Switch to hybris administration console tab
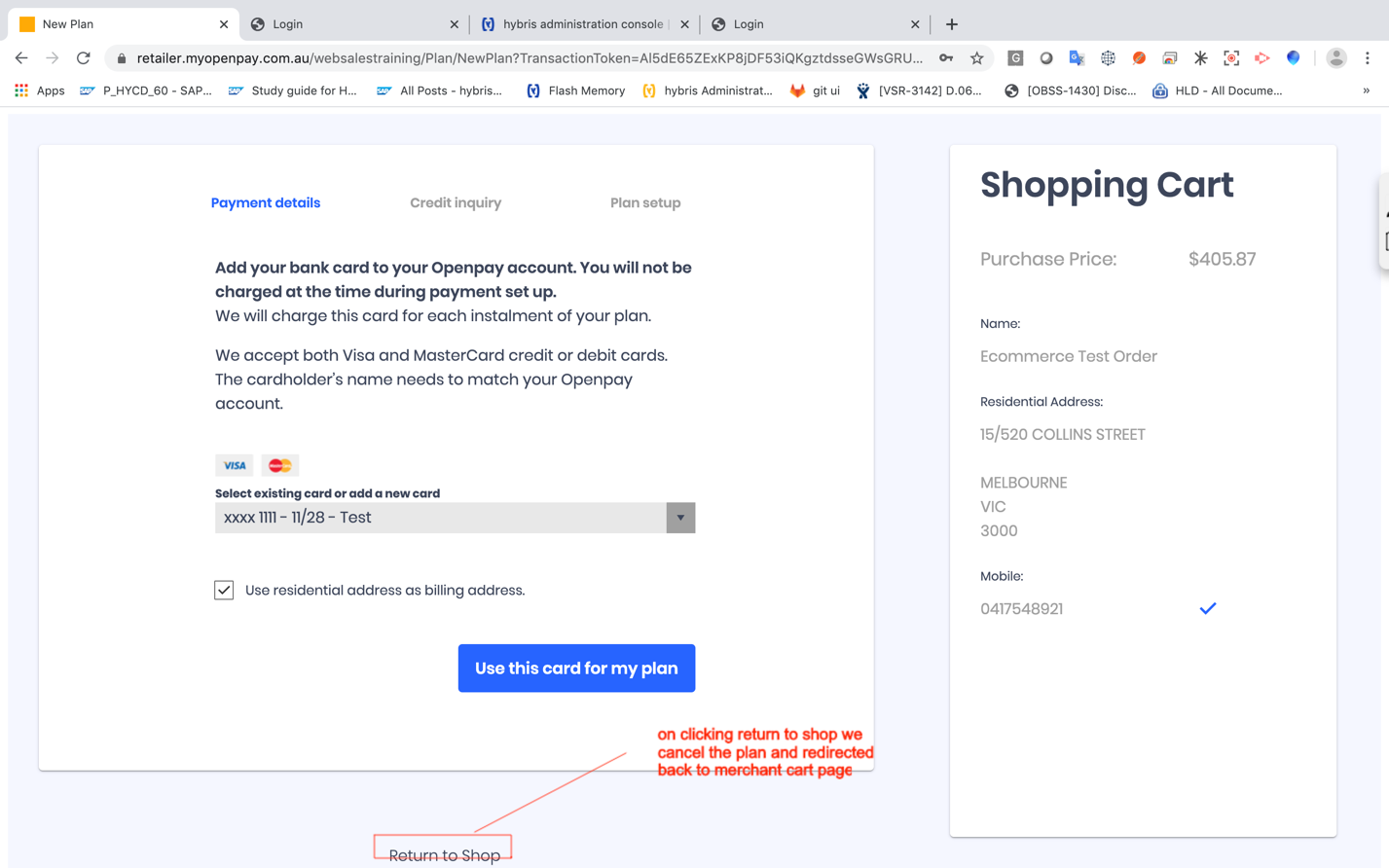Screen dimensions: 1389x868 (582, 24)
